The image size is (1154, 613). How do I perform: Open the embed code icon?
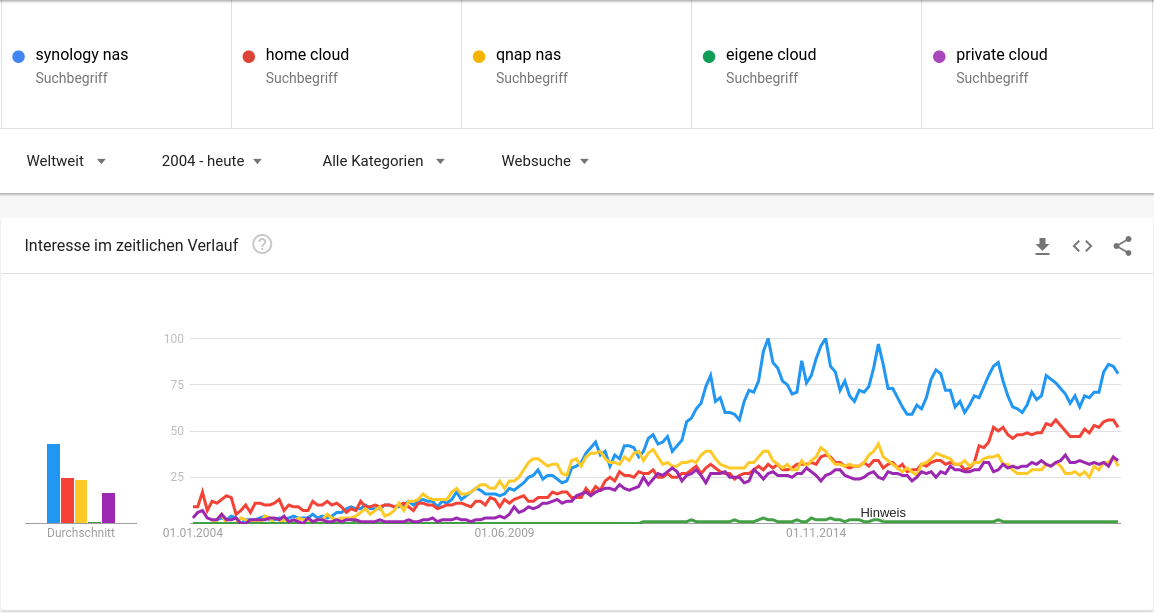(1082, 246)
